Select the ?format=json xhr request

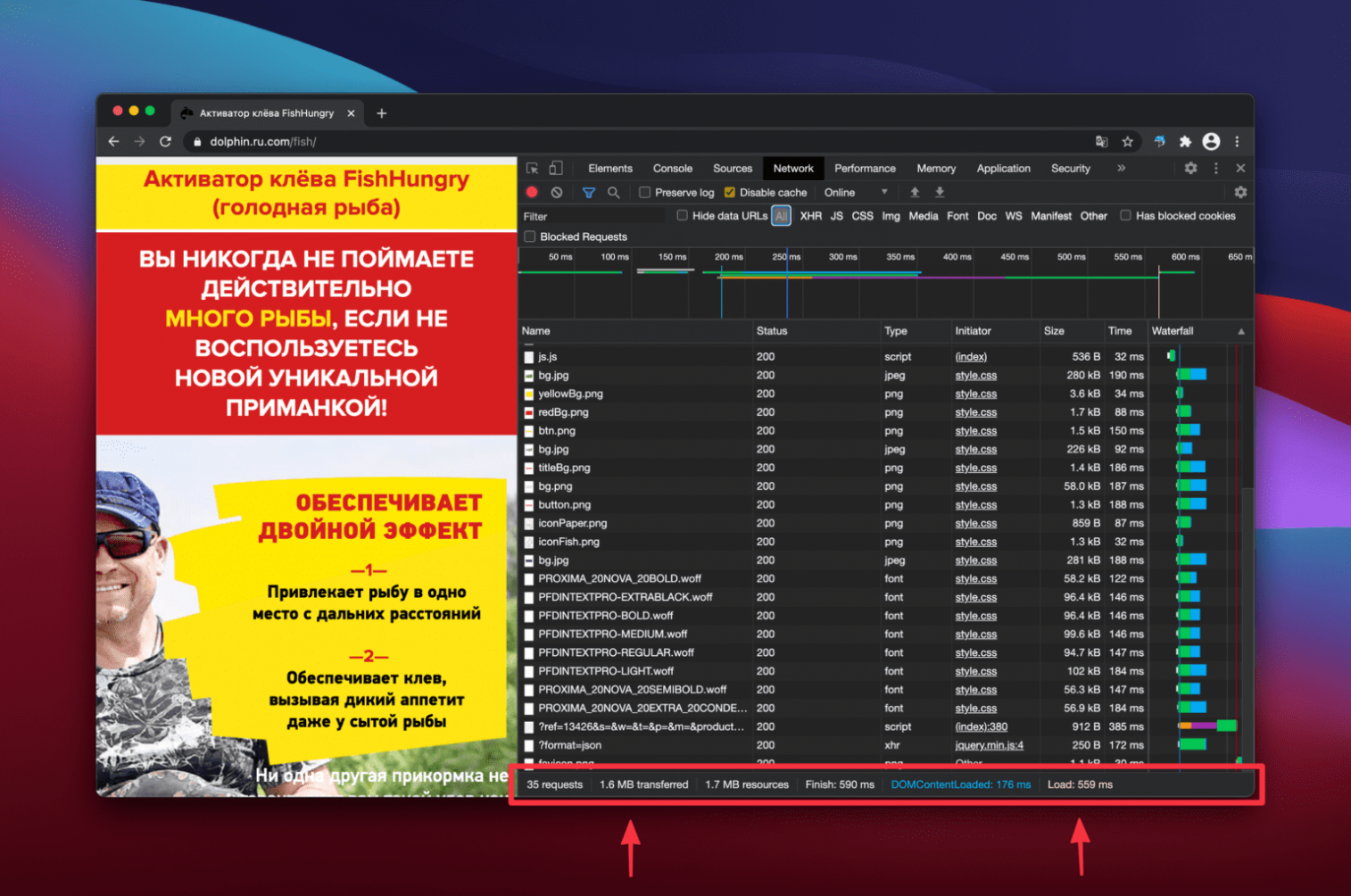coord(885,745)
